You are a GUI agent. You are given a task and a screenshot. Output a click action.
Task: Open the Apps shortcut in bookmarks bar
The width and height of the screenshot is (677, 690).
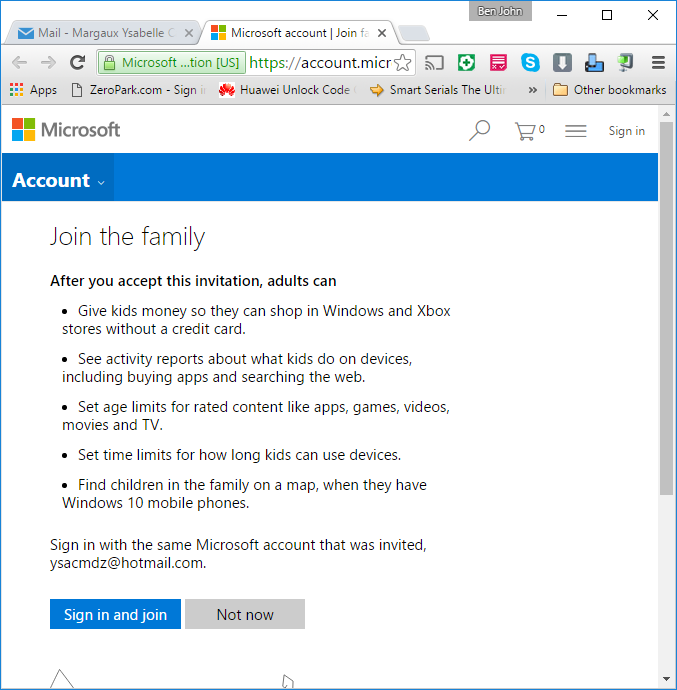pyautogui.click(x=33, y=90)
